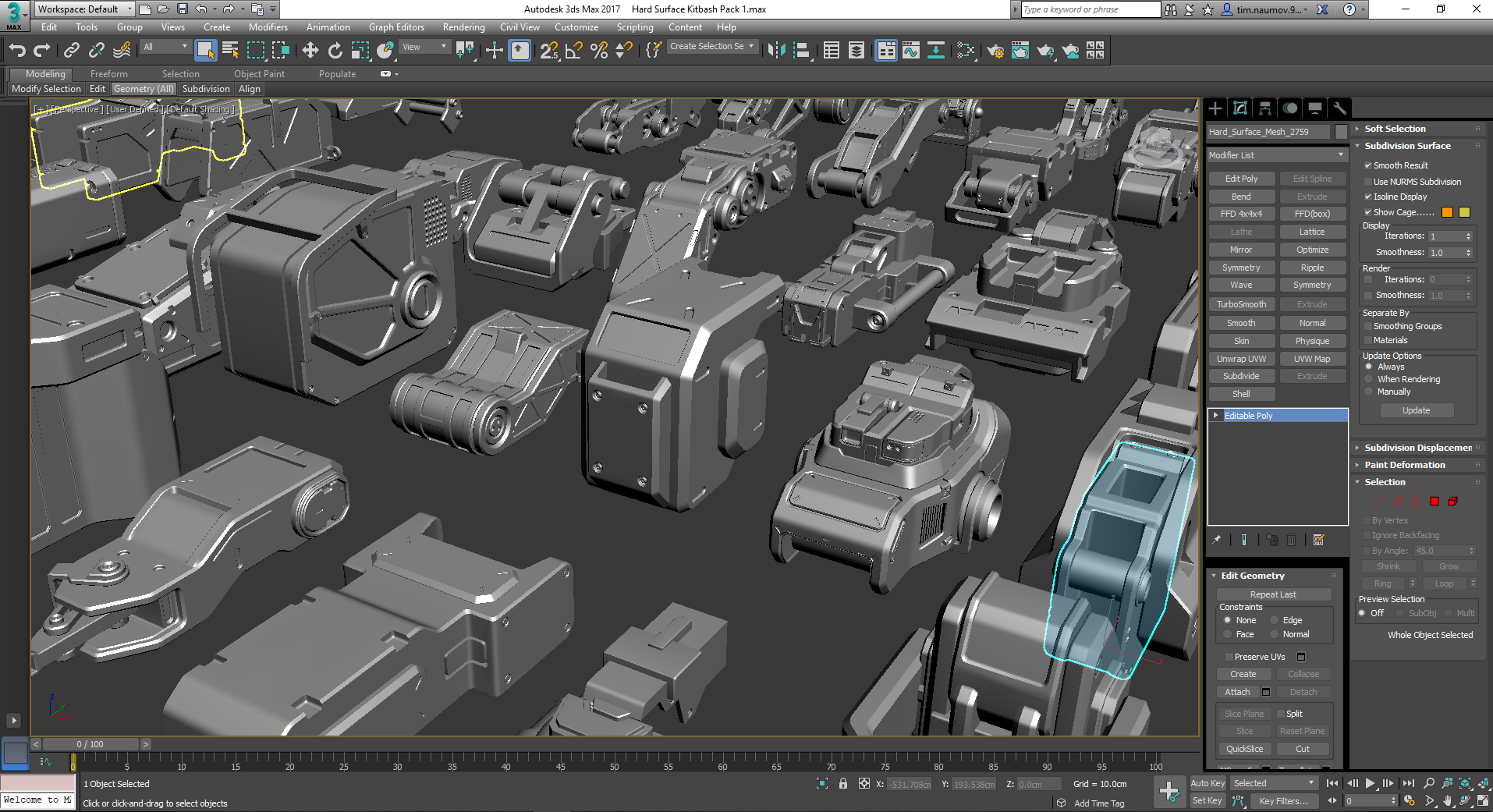Toggle the selection lock icon
Viewport: 1493px width, 812px height.
[843, 784]
